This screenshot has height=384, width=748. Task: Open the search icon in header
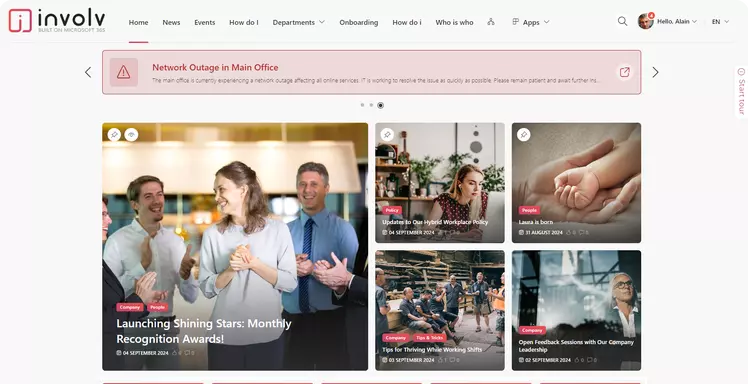[623, 21]
